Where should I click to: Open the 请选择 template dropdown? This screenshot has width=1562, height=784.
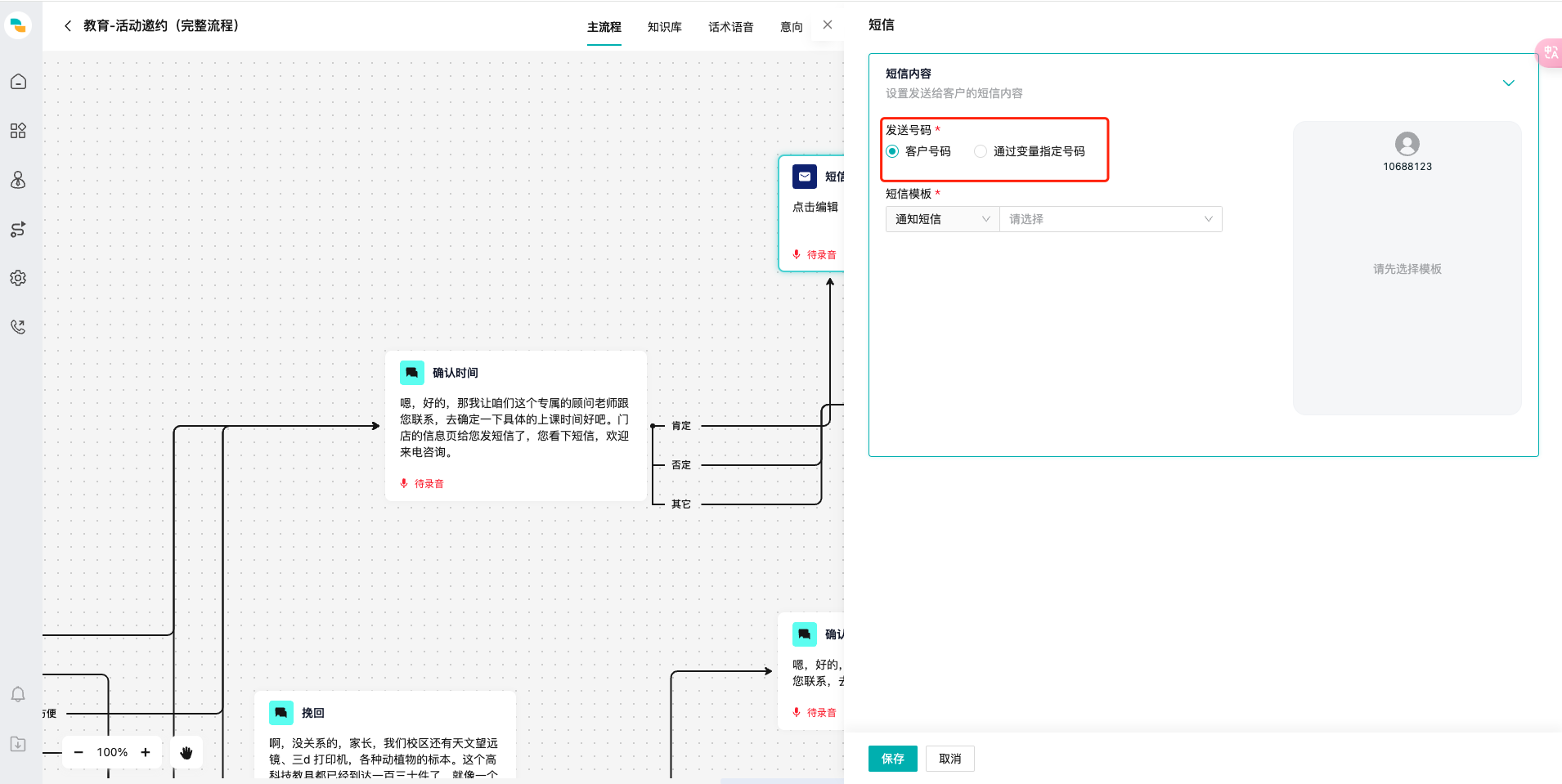(1111, 219)
